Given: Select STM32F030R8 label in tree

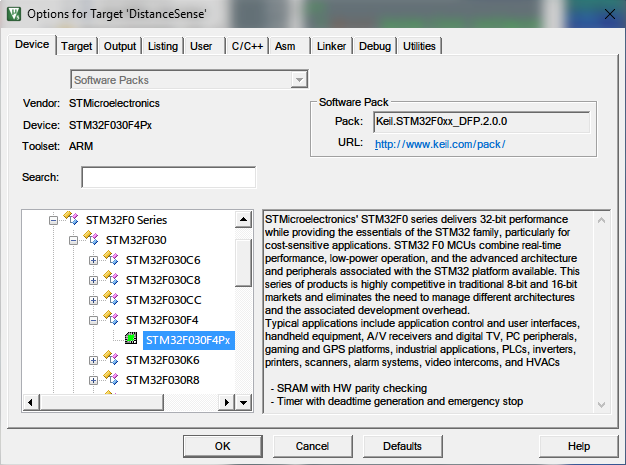Looking at the screenshot, I should coord(162,380).
